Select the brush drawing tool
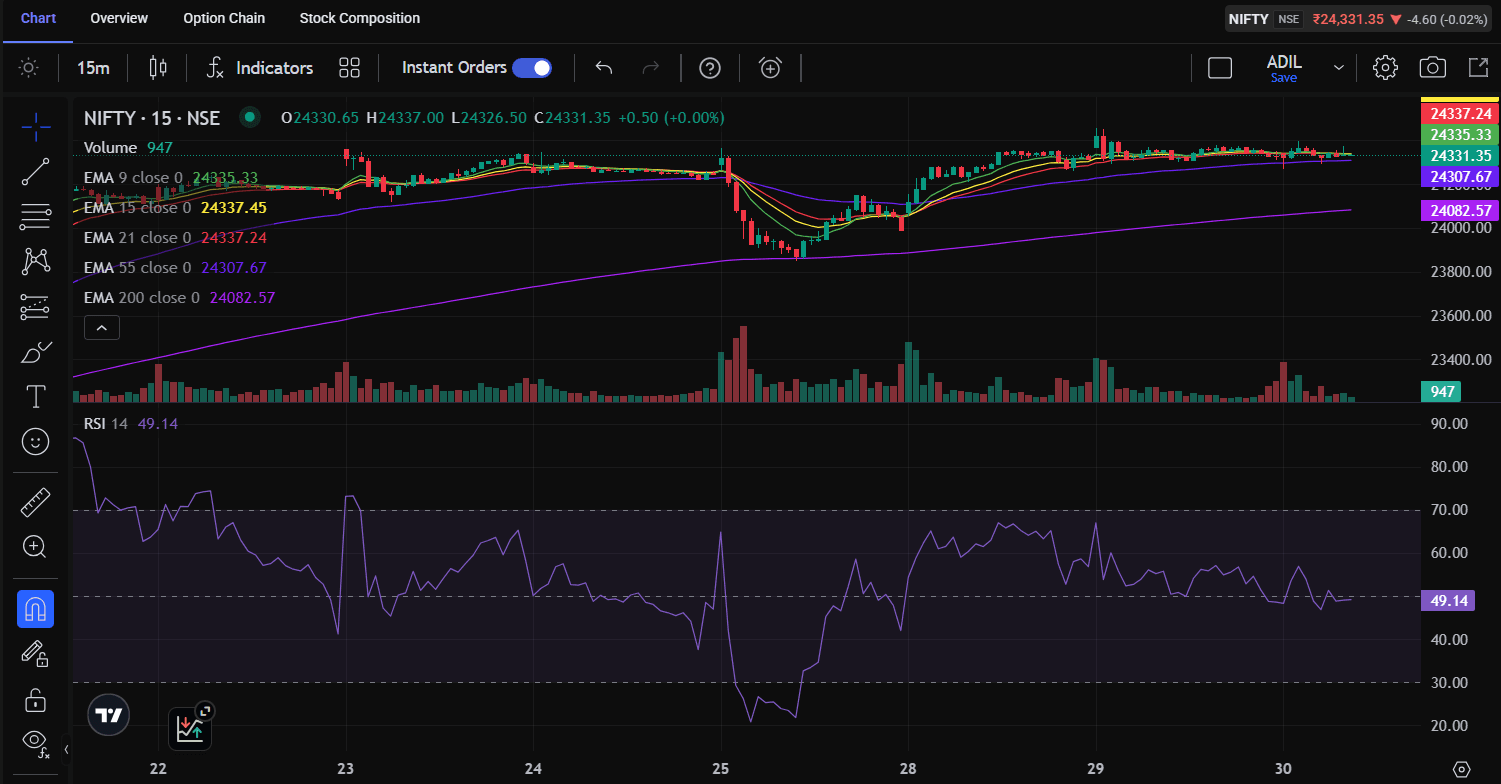Screen dimensions: 1501x784 tap(36, 352)
